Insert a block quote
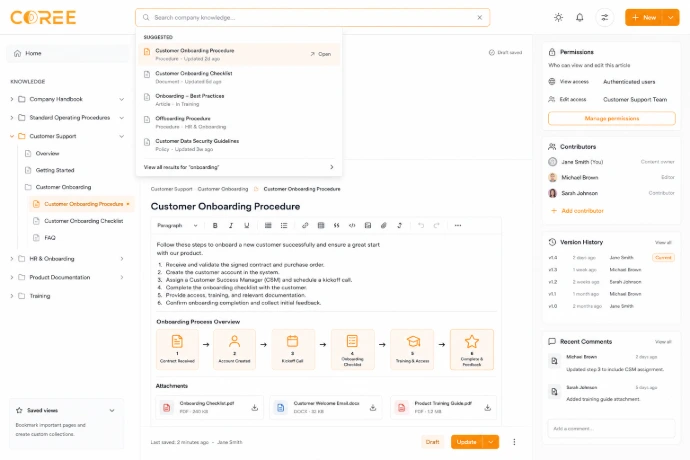690x460 pixels. [x=336, y=225]
